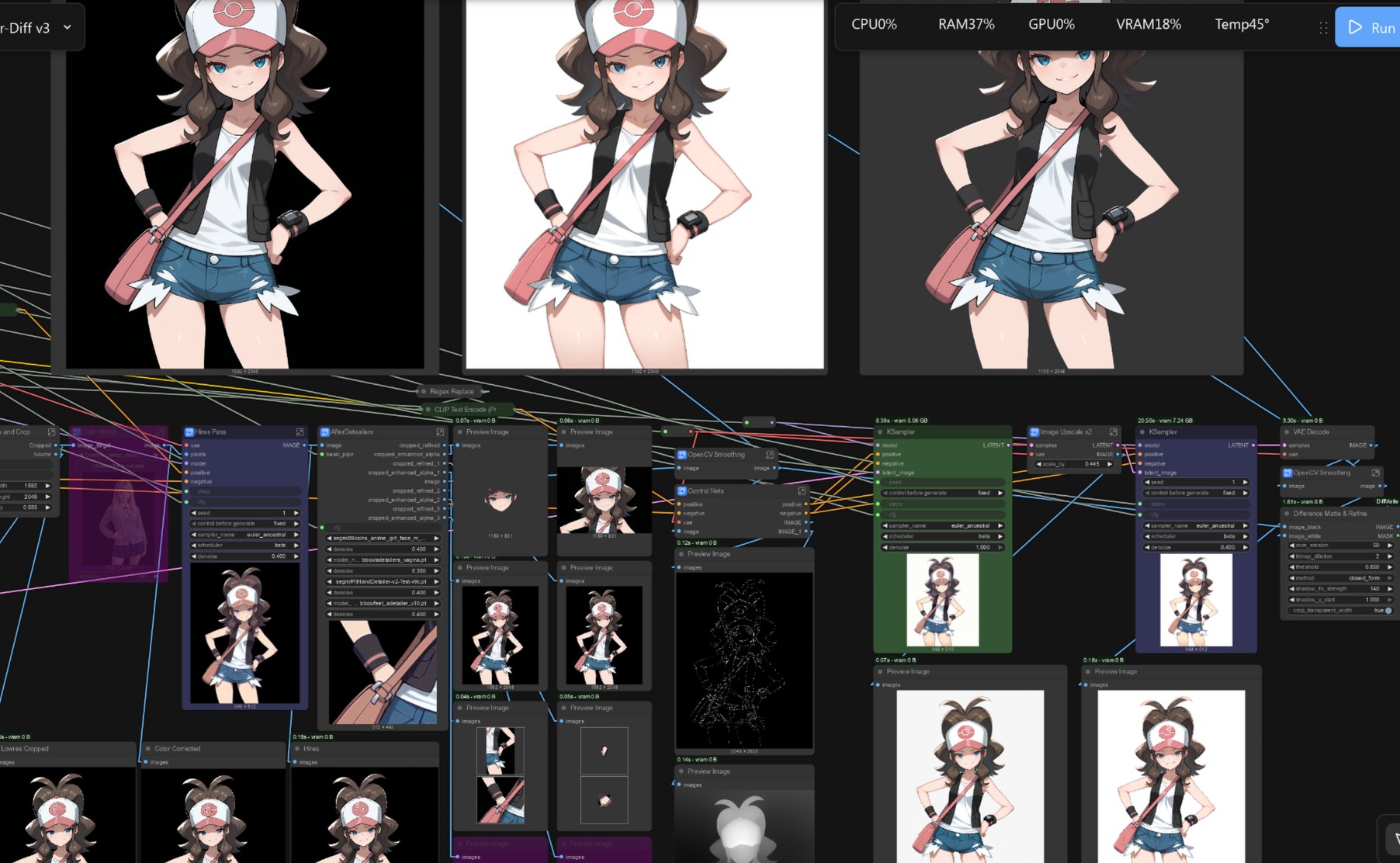Open expand icon of OpenCV Smoothing above Control Nets
Screen dimensions: 1400x863
point(770,455)
